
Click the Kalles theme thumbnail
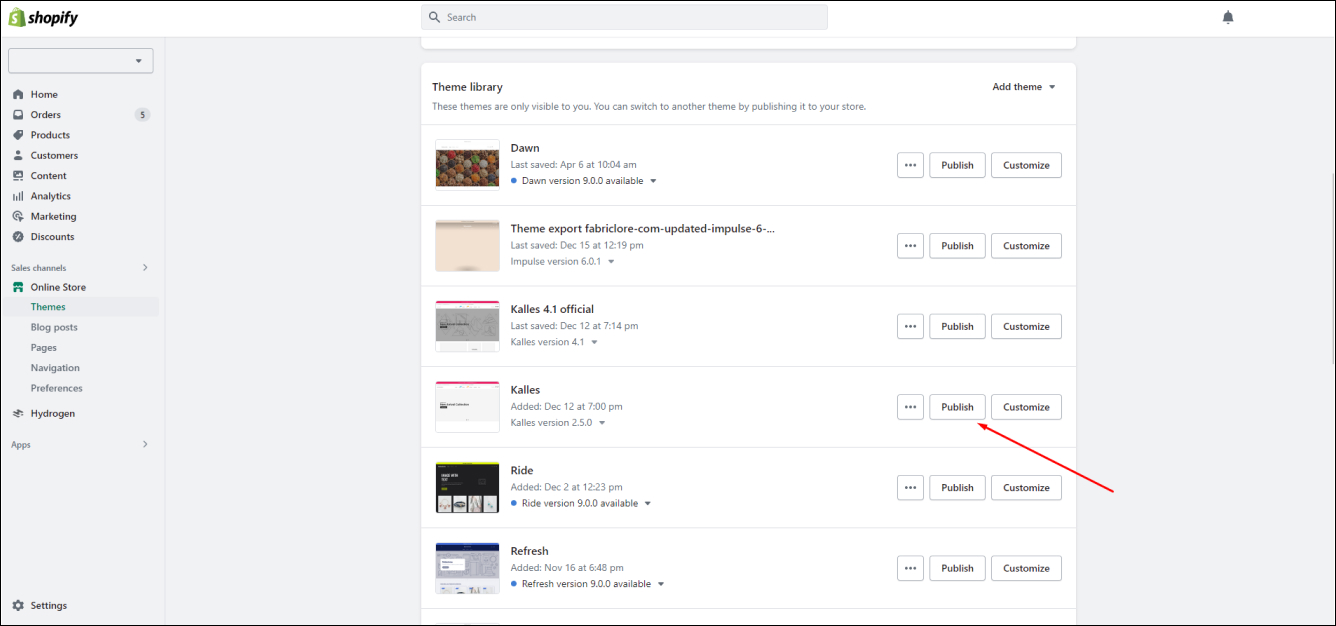(467, 407)
